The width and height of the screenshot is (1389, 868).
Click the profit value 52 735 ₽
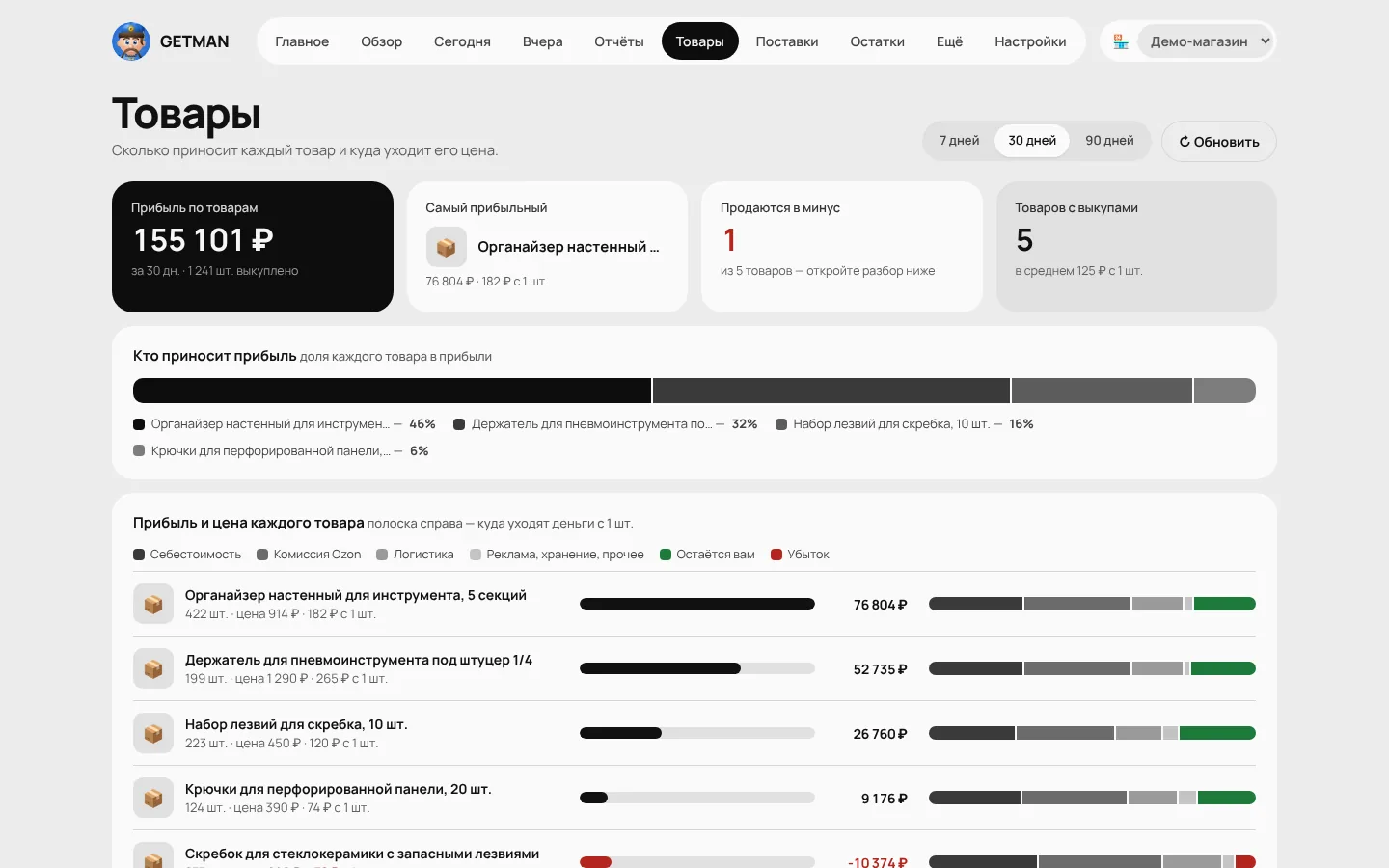881,669
